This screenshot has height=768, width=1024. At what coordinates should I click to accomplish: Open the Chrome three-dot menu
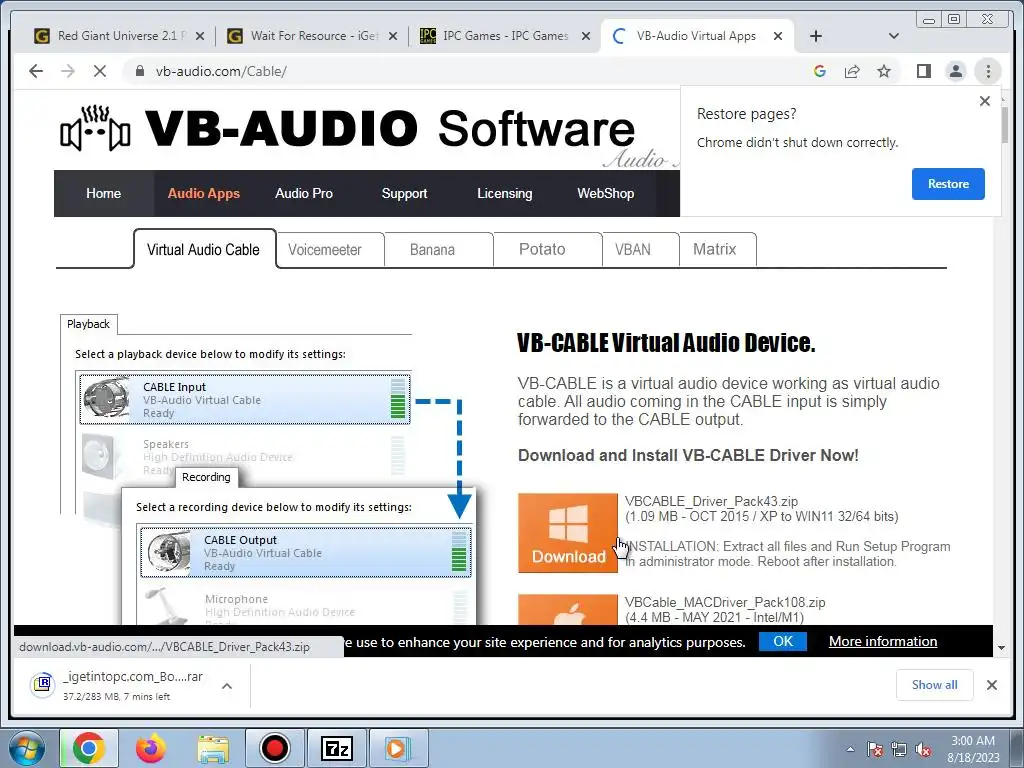[988, 71]
